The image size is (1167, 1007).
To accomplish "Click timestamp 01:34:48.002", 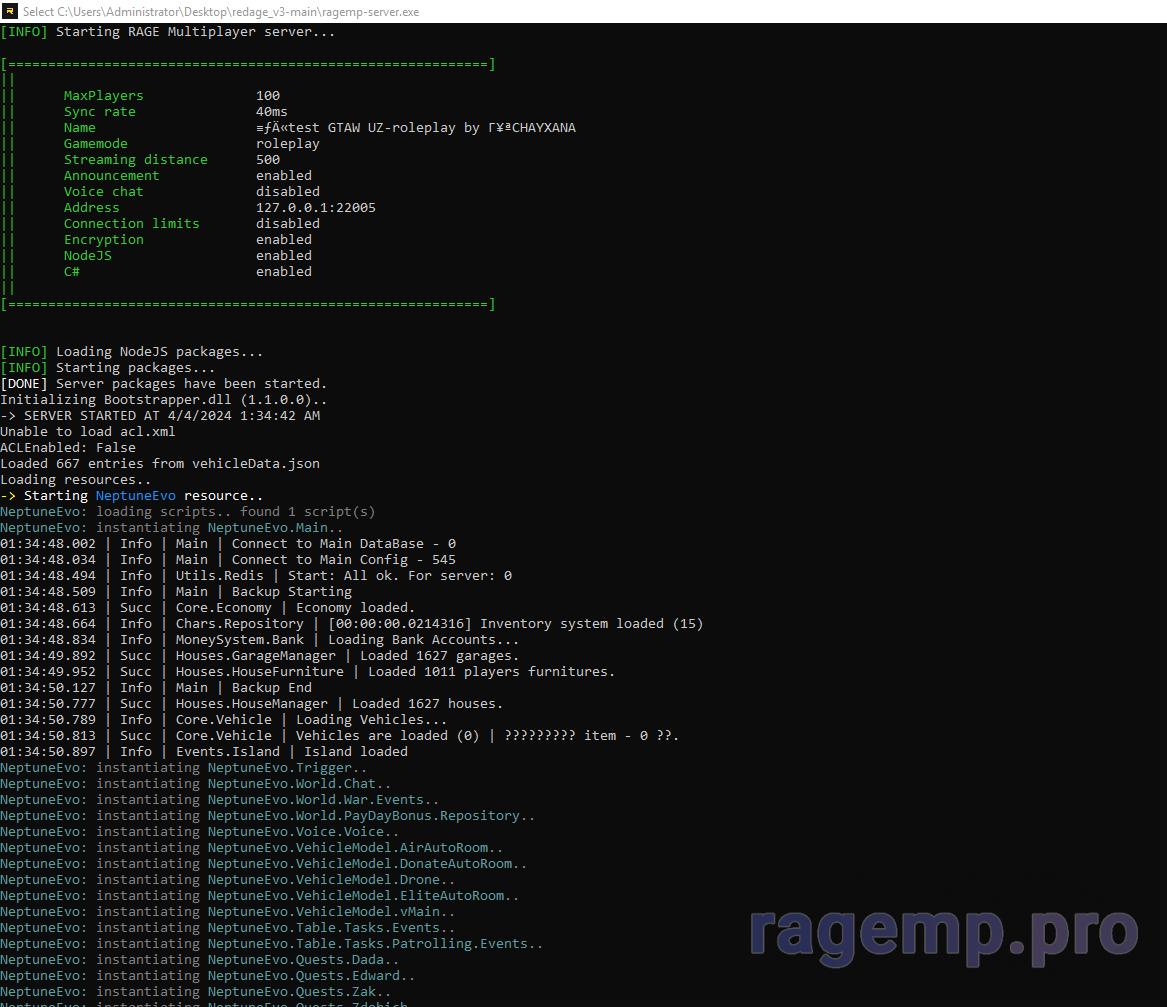I will pos(48,544).
